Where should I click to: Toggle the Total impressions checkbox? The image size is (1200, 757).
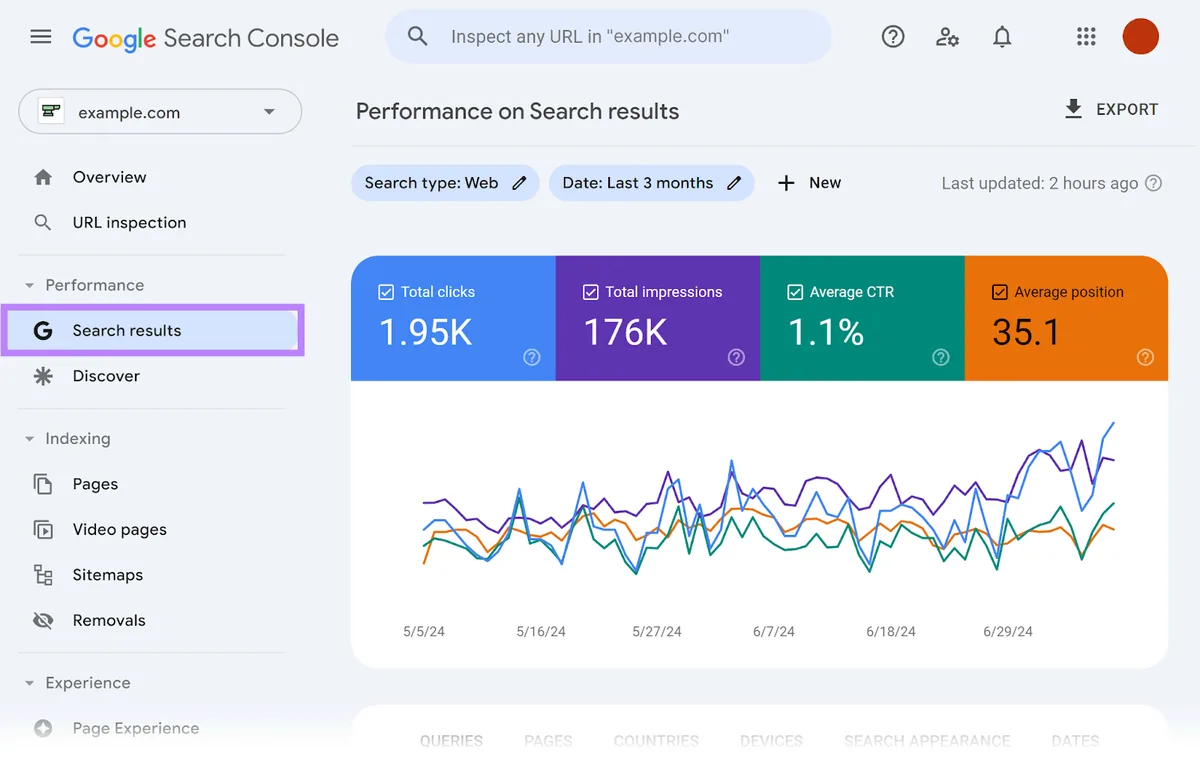590,292
